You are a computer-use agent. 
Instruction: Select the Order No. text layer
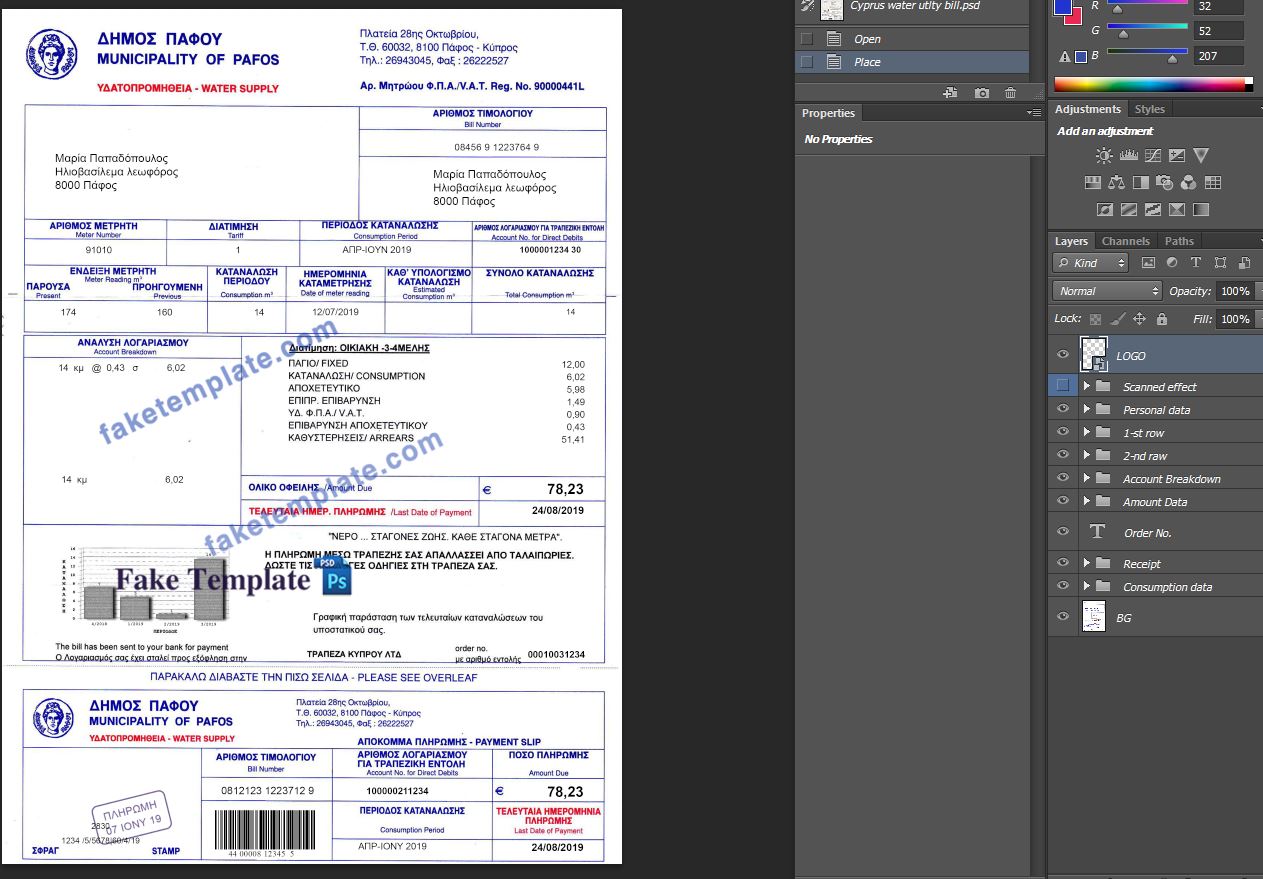coord(1150,532)
